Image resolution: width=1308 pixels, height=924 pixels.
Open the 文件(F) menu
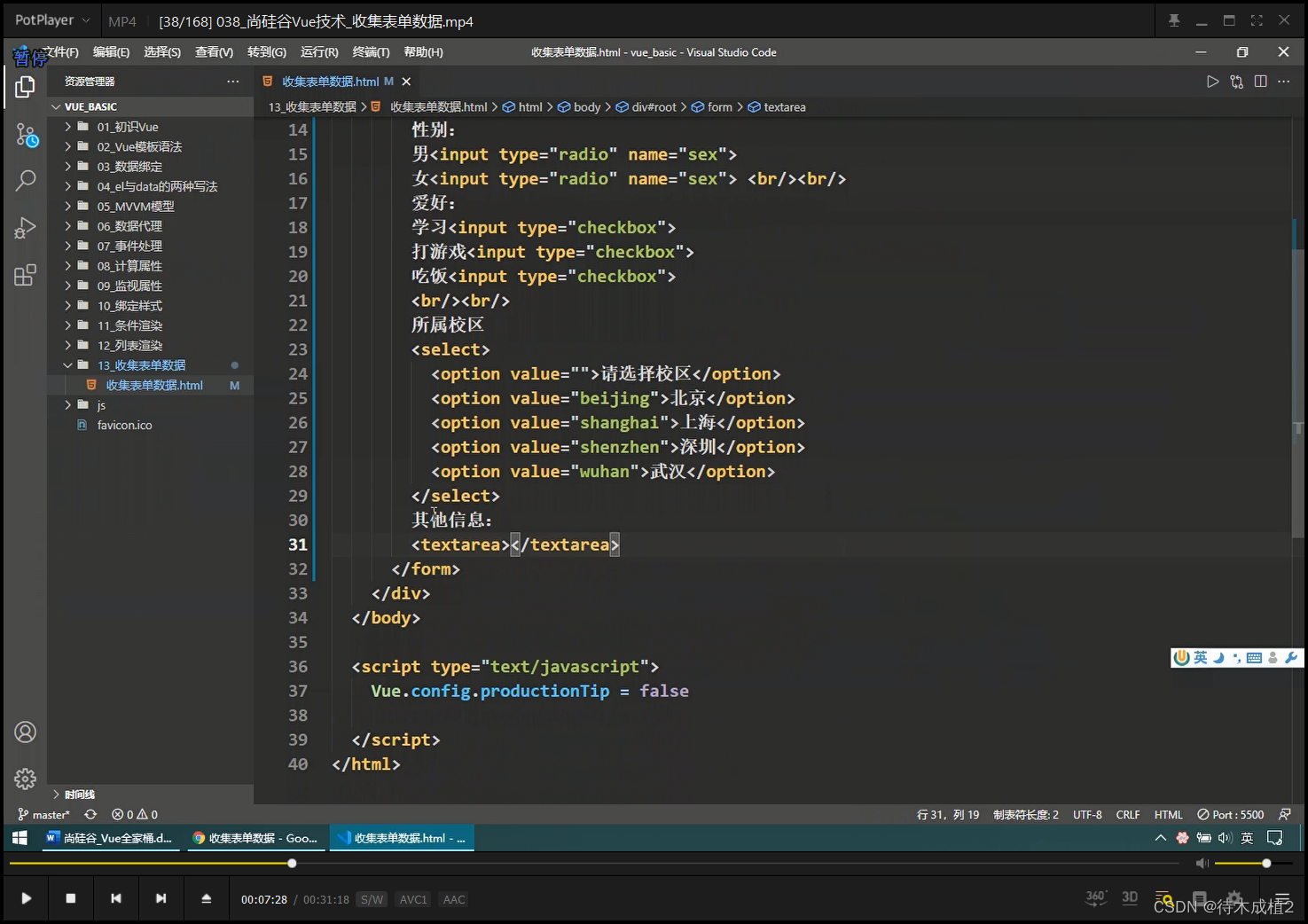pos(60,52)
